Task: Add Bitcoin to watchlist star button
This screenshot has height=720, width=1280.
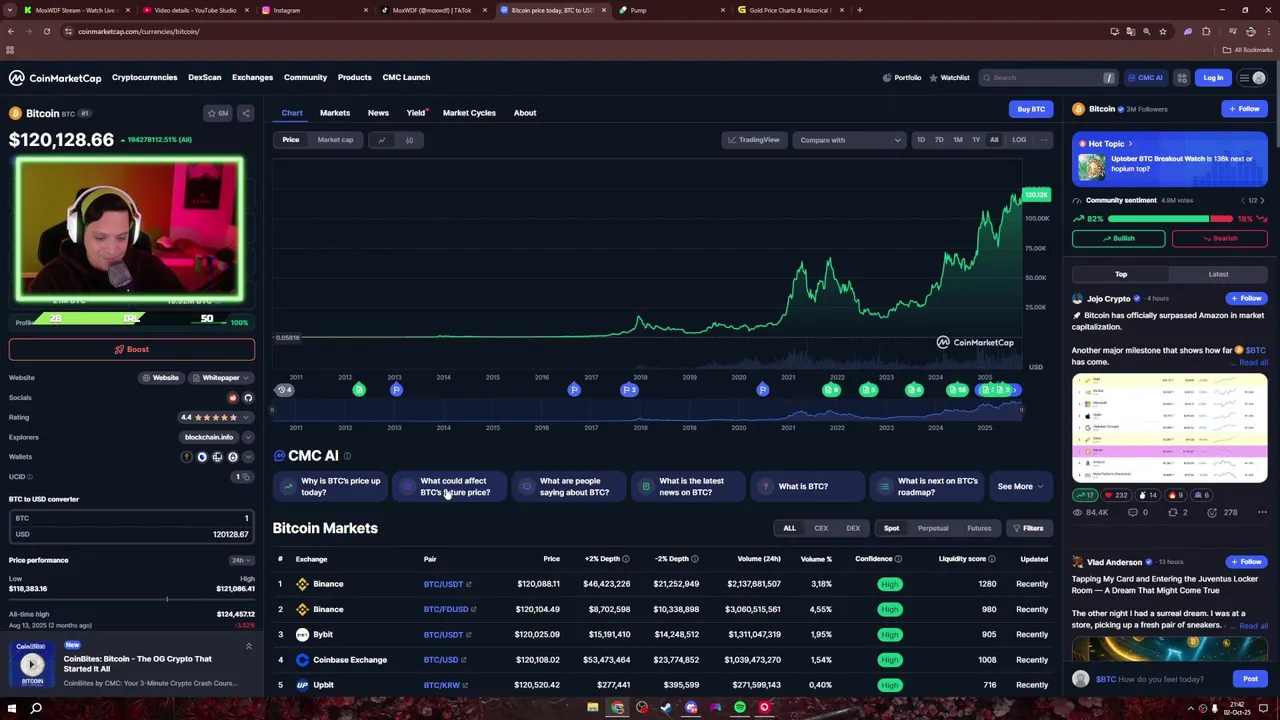Action: point(218,113)
